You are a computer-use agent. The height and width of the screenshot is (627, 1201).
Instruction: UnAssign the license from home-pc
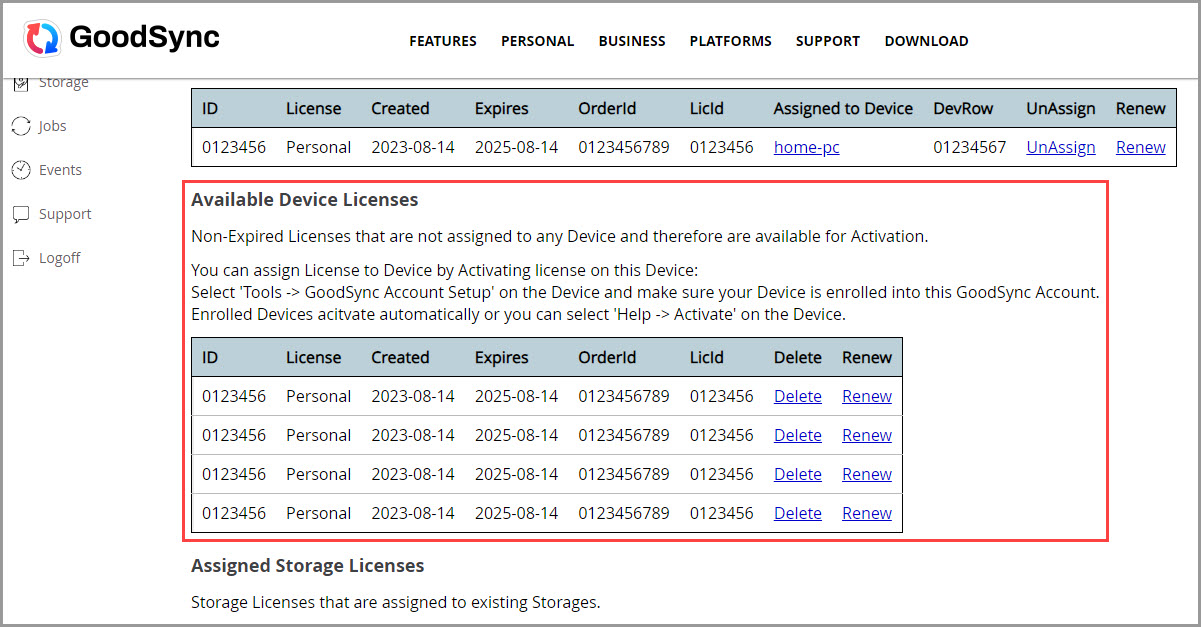(1060, 146)
